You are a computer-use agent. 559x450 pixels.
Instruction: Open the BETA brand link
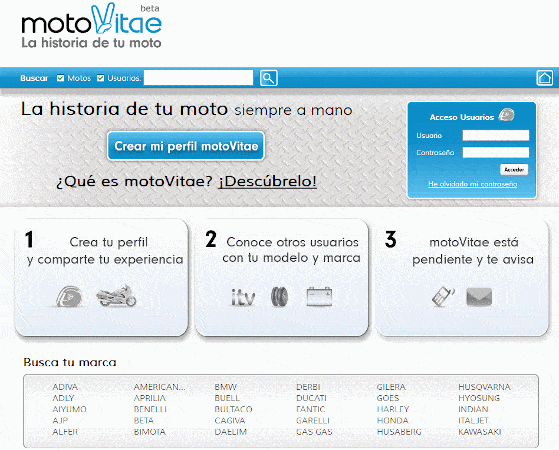(144, 420)
